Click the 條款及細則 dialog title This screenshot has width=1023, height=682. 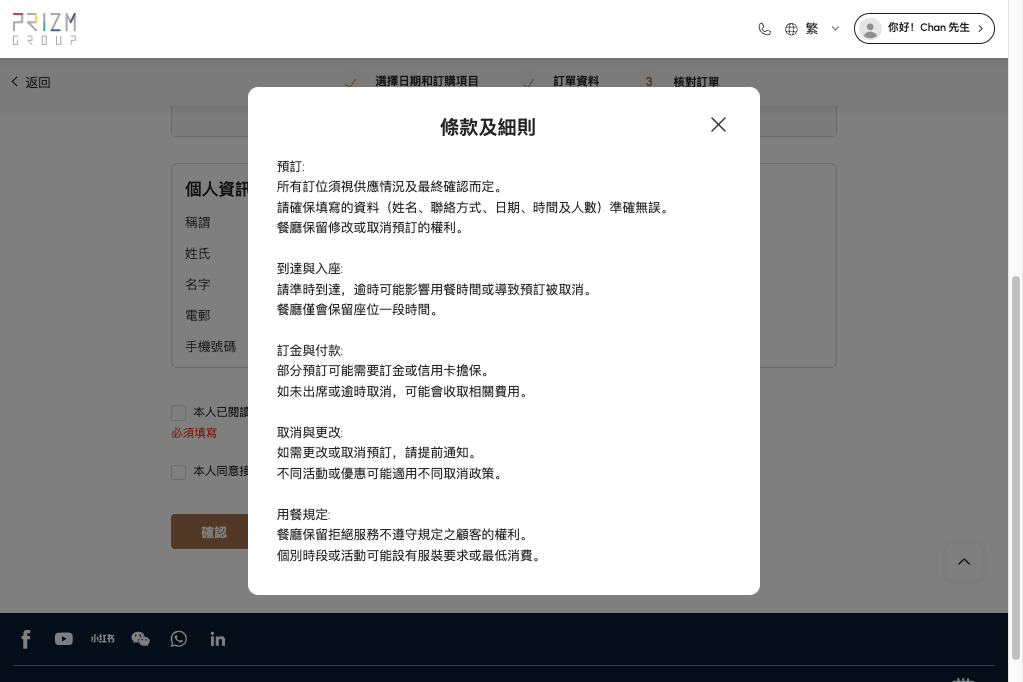pyautogui.click(x=488, y=127)
